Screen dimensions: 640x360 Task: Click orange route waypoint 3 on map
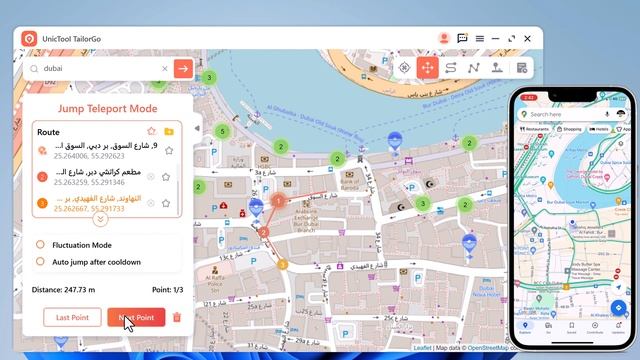[282, 264]
